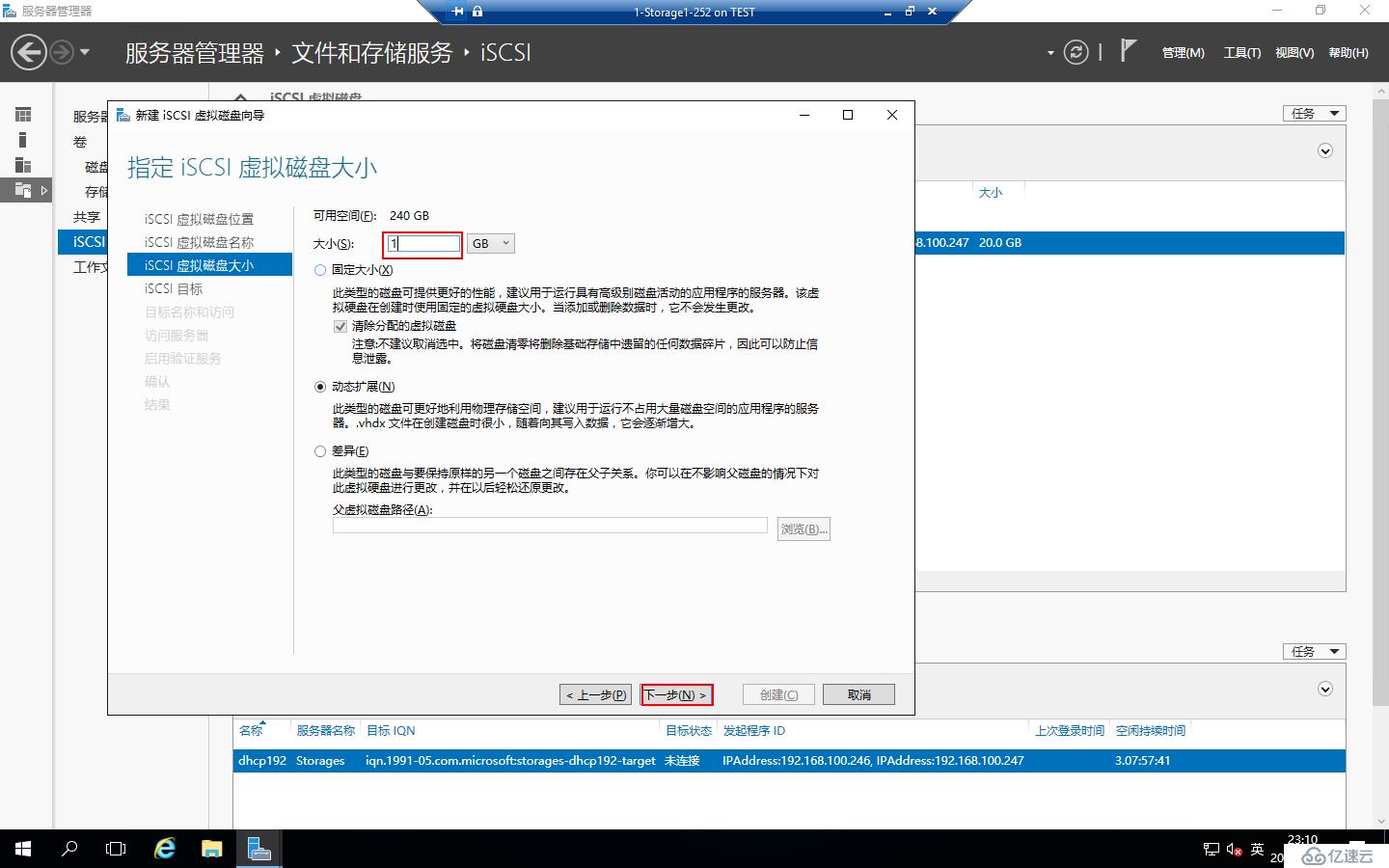Image resolution: width=1389 pixels, height=868 pixels.
Task: Open dropdown arrow left of refresh icon
Action: pyautogui.click(x=1050, y=53)
